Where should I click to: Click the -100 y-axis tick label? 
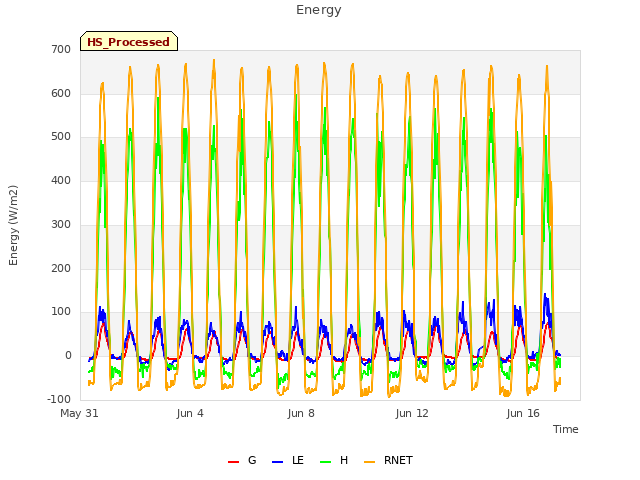[x=59, y=399]
